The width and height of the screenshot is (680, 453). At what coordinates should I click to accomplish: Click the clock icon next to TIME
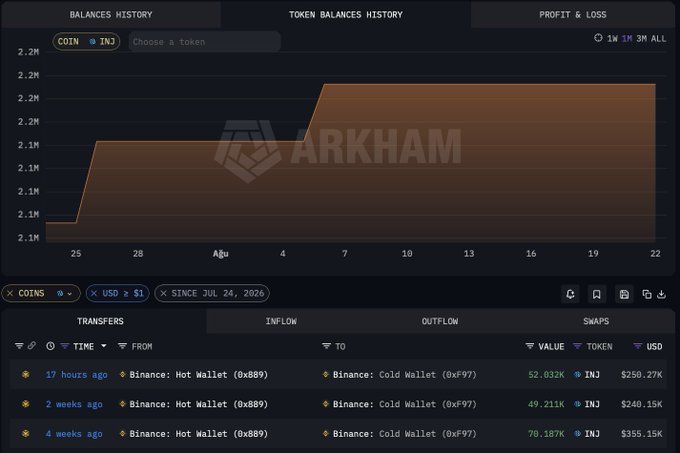[x=50, y=346]
